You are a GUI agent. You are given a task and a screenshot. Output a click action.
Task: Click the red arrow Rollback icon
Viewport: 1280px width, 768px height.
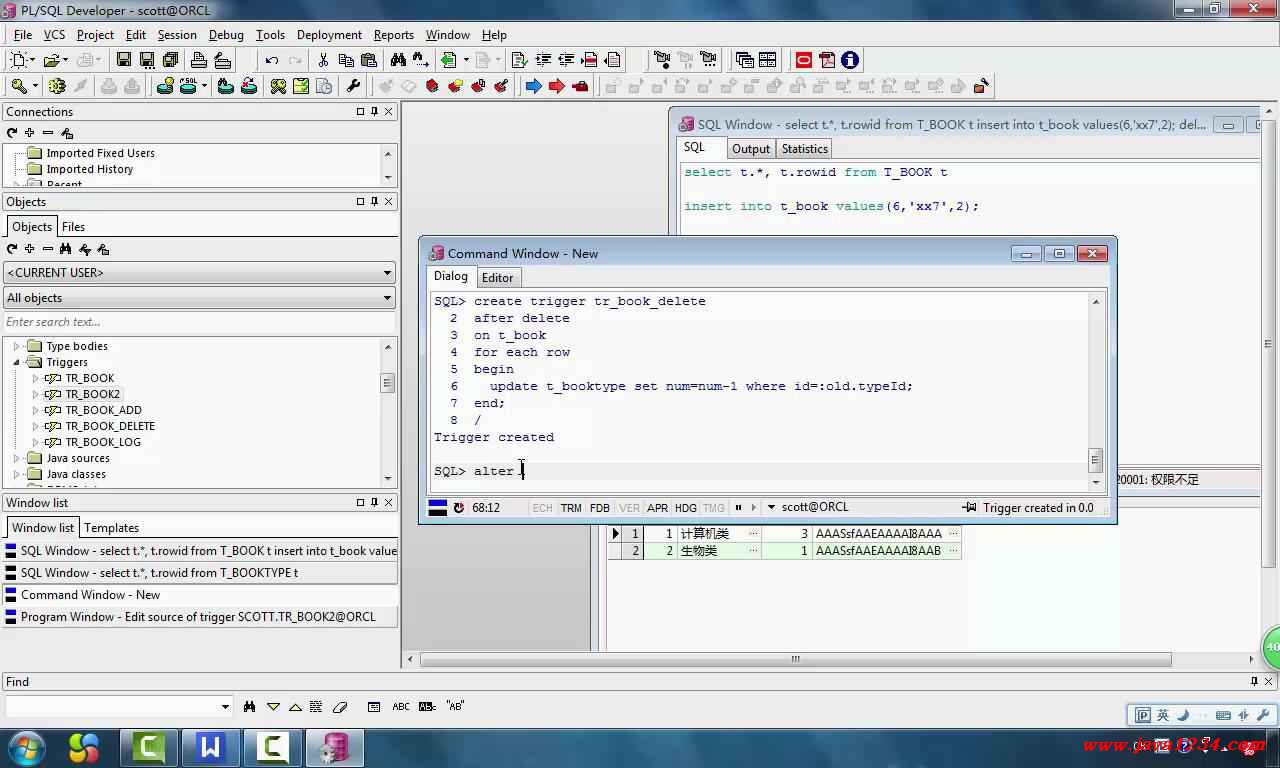[557, 86]
